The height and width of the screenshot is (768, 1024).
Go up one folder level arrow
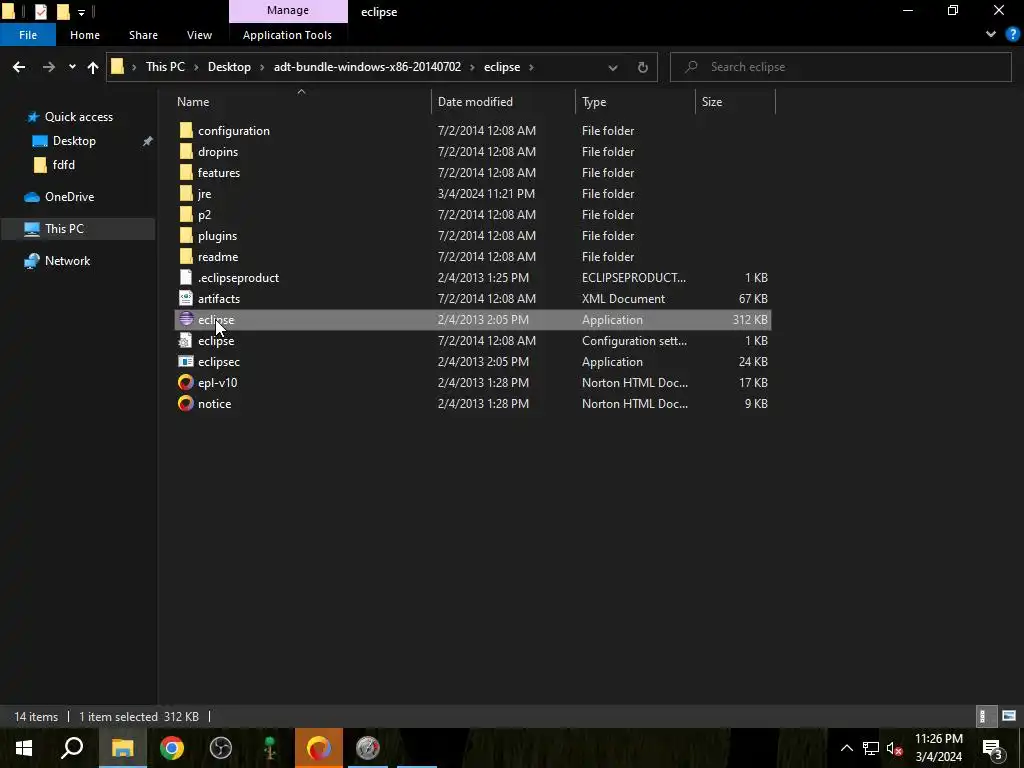(x=93, y=67)
